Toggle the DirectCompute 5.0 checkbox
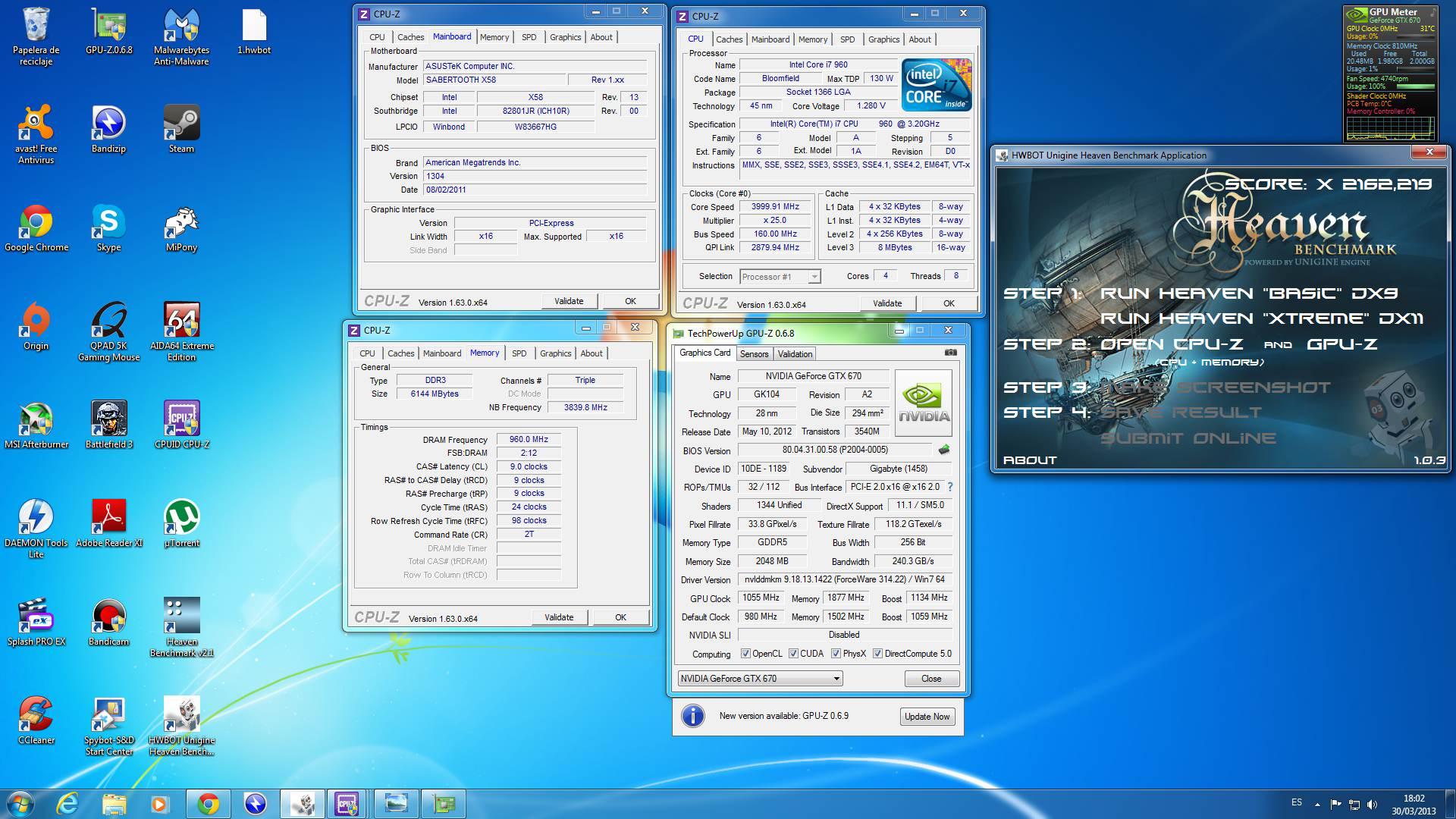Screen dimensions: 1456x819 [877, 654]
